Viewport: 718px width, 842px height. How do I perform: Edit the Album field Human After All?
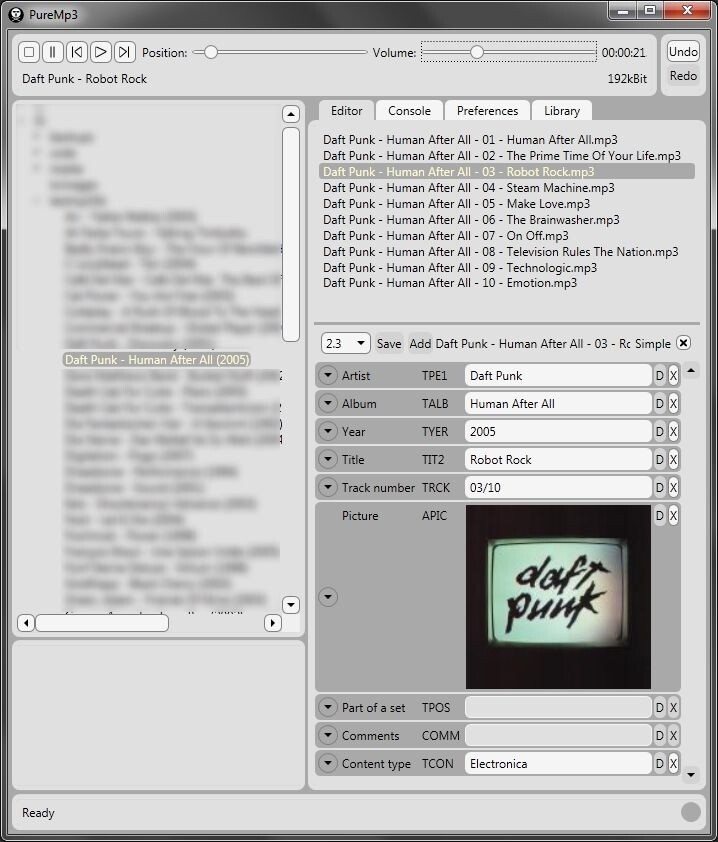pyautogui.click(x=558, y=403)
